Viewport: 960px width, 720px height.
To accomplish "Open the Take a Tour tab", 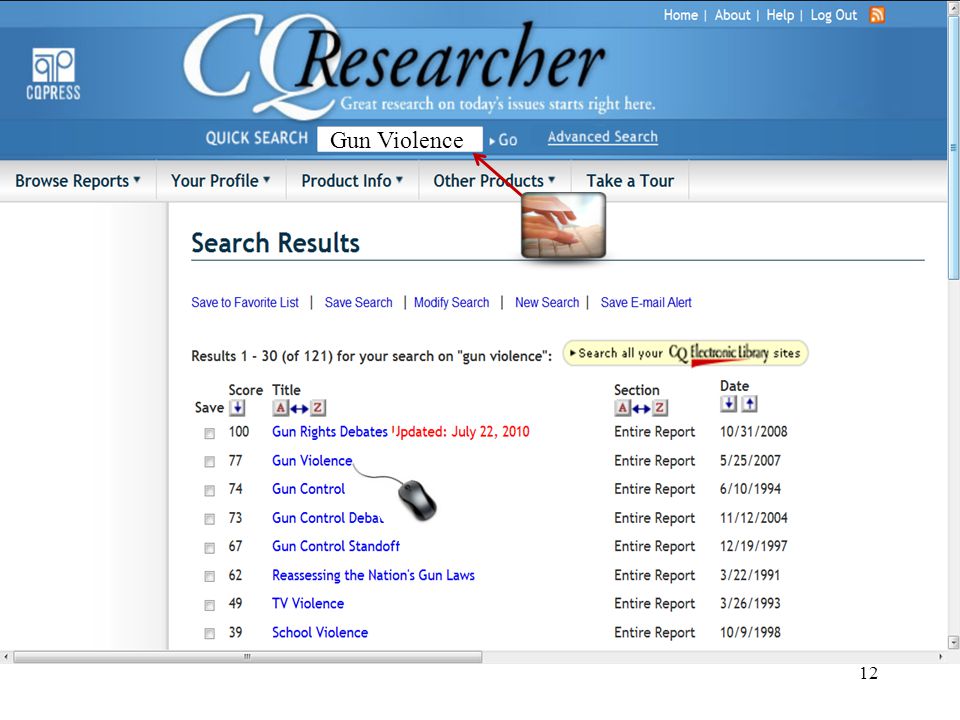I will click(x=630, y=181).
